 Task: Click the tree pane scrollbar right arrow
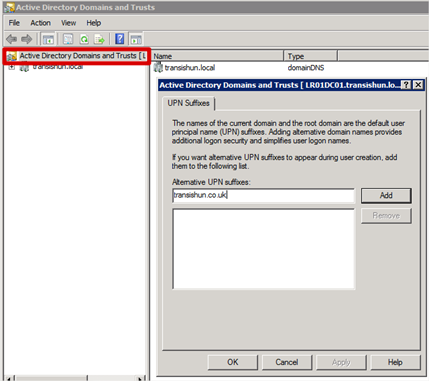pyautogui.click(x=141, y=379)
